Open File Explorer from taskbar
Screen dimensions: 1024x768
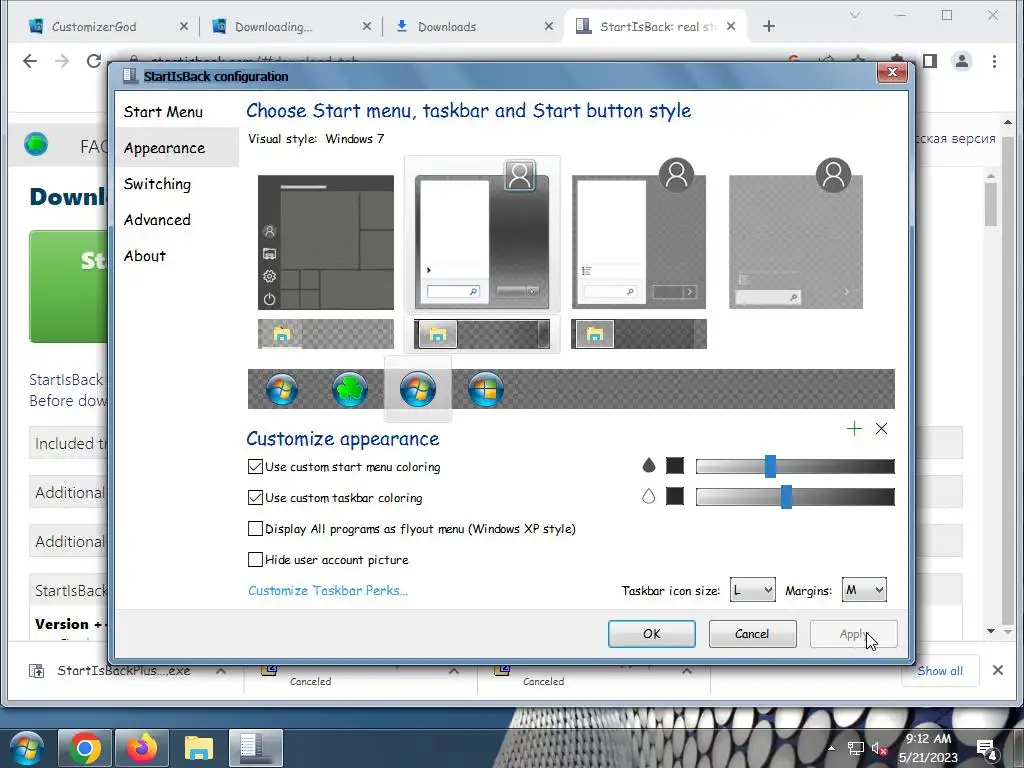coord(199,748)
